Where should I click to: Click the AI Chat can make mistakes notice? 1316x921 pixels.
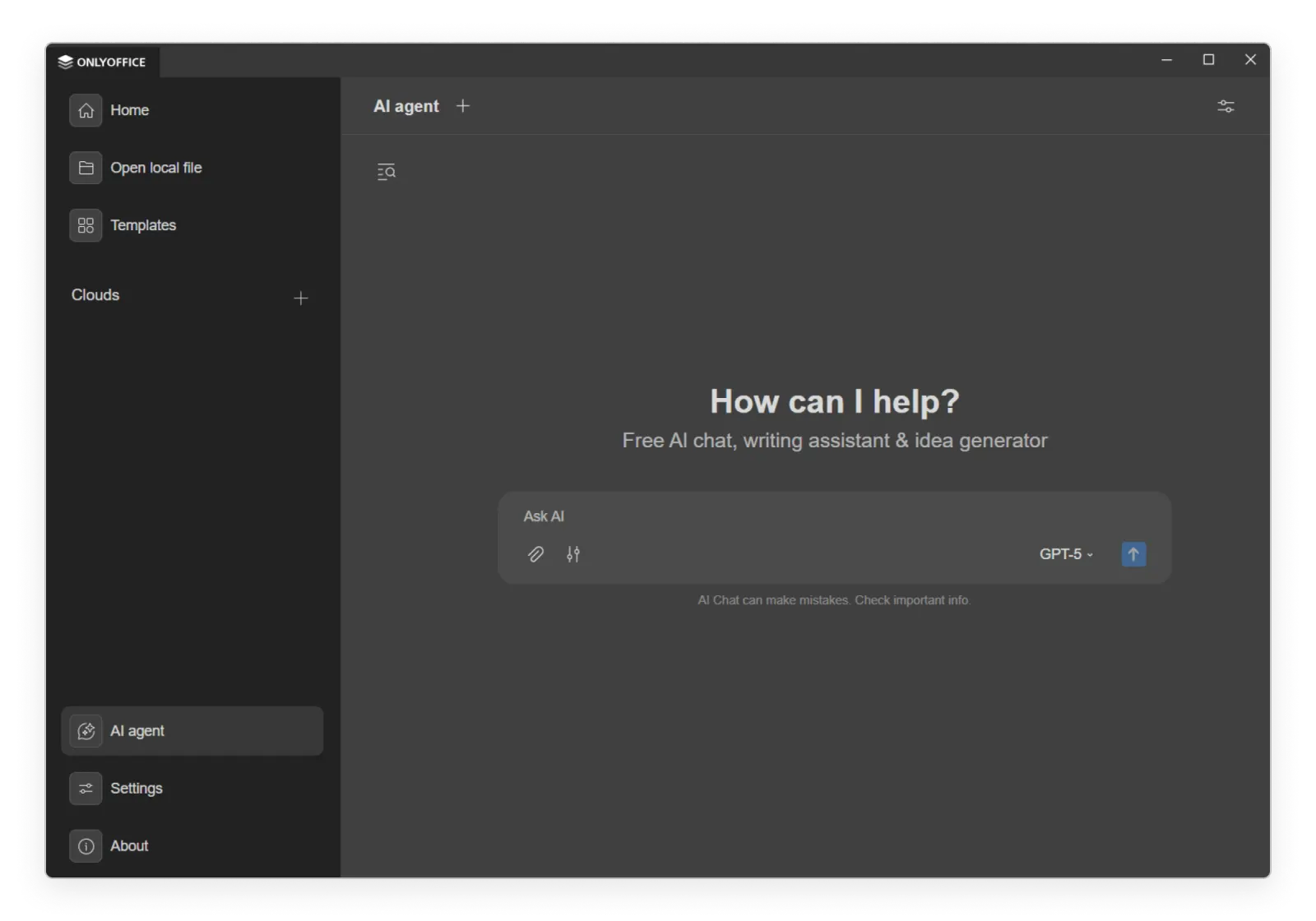(x=834, y=600)
